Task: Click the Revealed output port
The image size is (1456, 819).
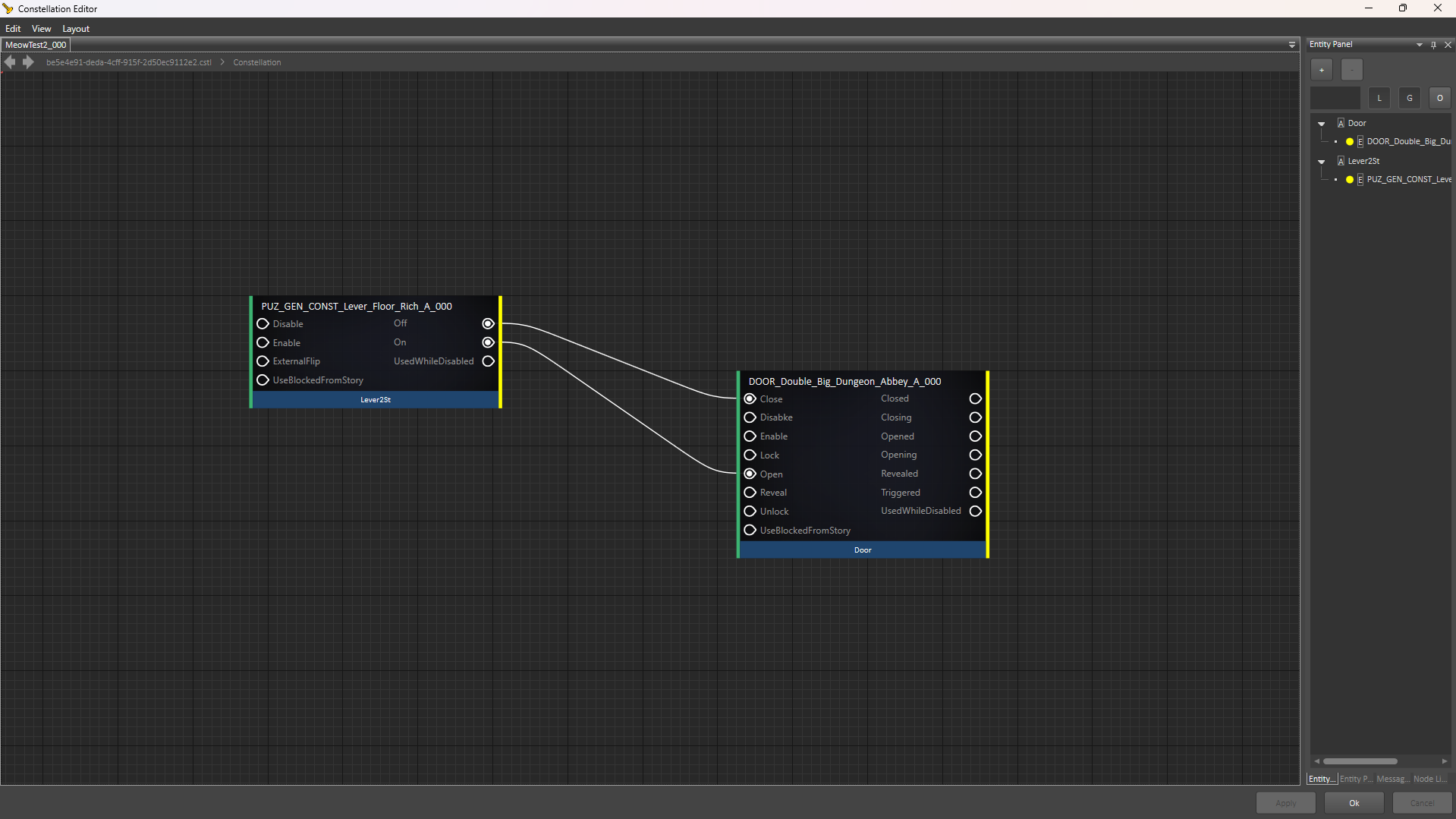Action: (x=976, y=474)
